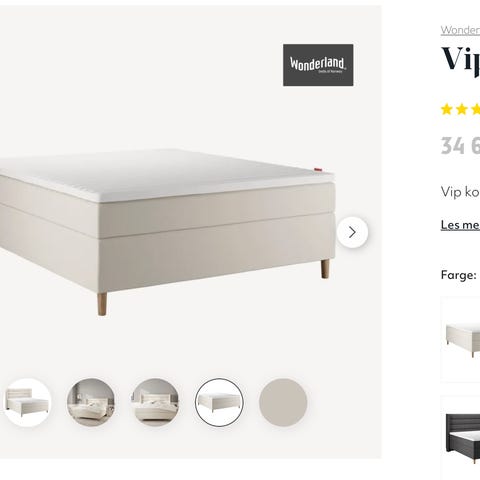
Task: Choose the beige bed colour option
Action: click(461, 339)
